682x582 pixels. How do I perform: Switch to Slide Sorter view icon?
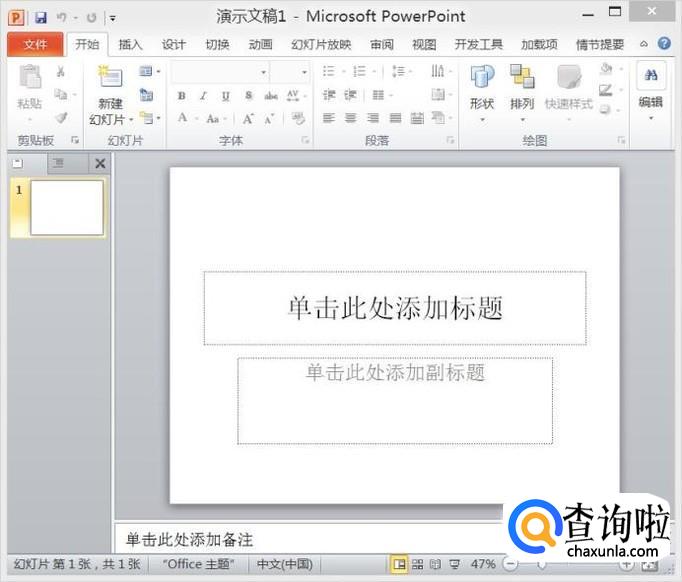pyautogui.click(x=418, y=564)
